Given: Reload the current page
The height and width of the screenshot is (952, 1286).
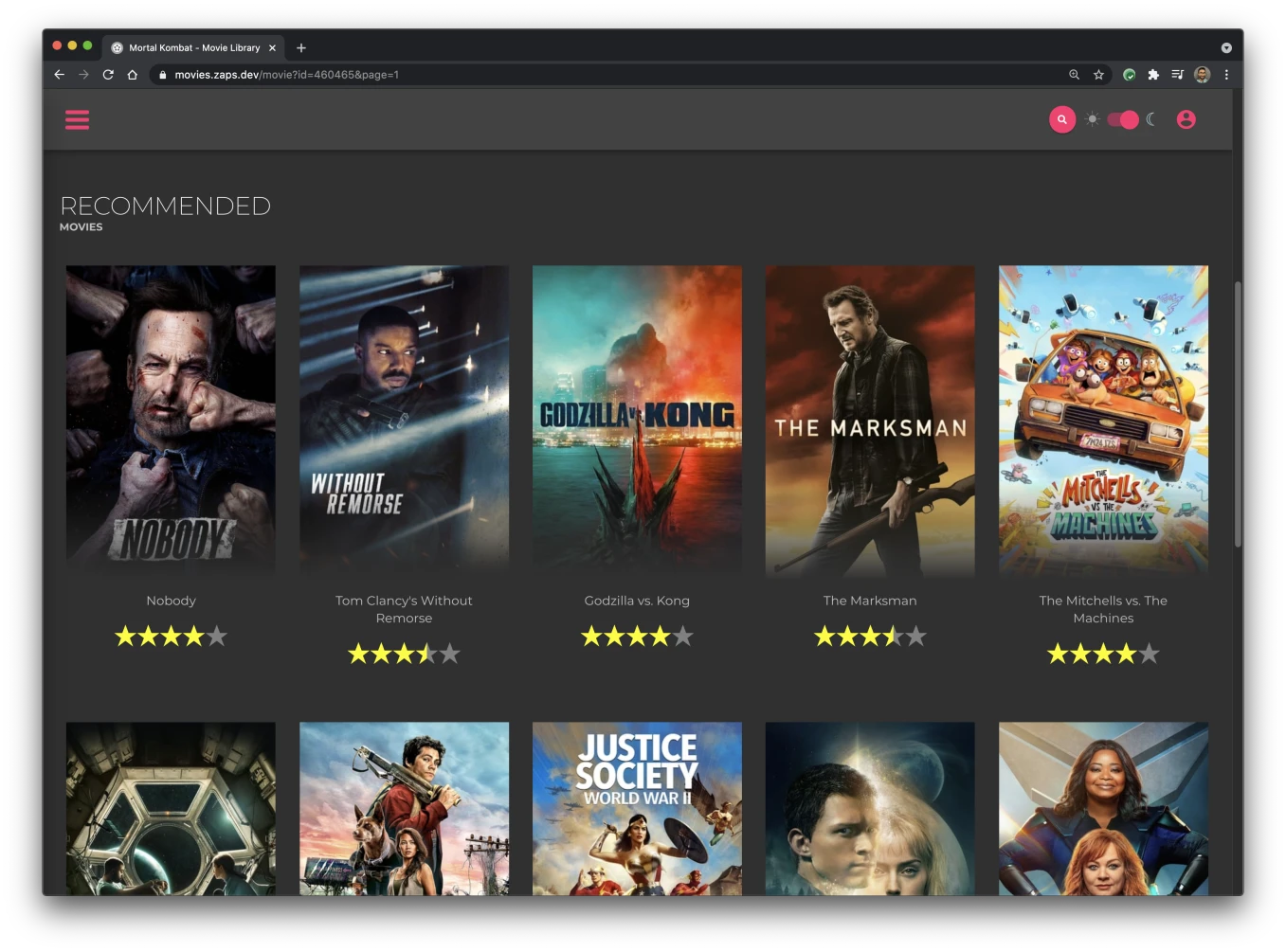Looking at the screenshot, I should (x=108, y=75).
